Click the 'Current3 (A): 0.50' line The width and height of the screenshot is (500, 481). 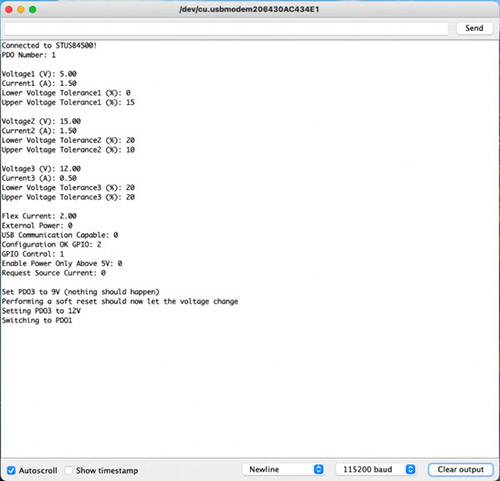[39, 178]
